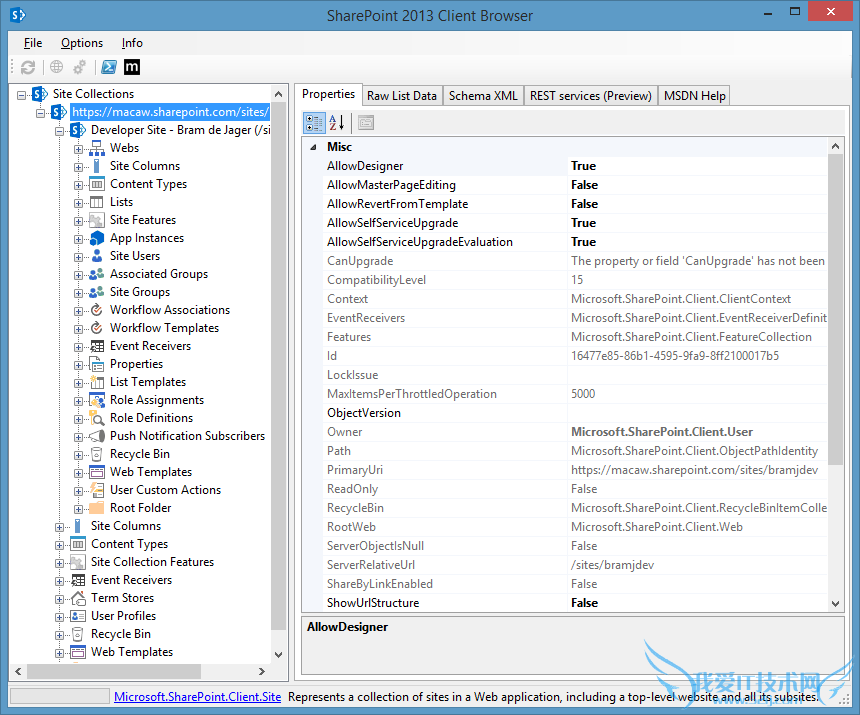Image resolution: width=860 pixels, height=715 pixels.
Task: Click the Lists node icon
Action: click(x=97, y=202)
